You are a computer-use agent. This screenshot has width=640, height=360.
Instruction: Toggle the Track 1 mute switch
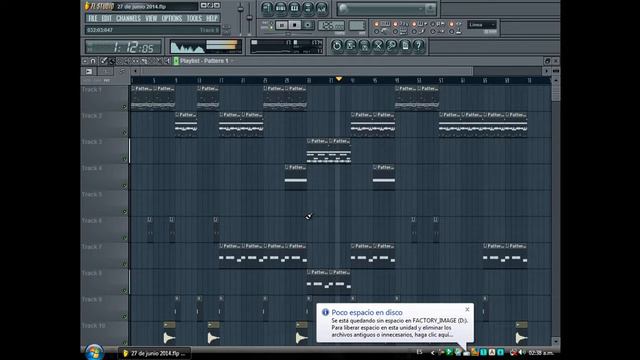[124, 107]
